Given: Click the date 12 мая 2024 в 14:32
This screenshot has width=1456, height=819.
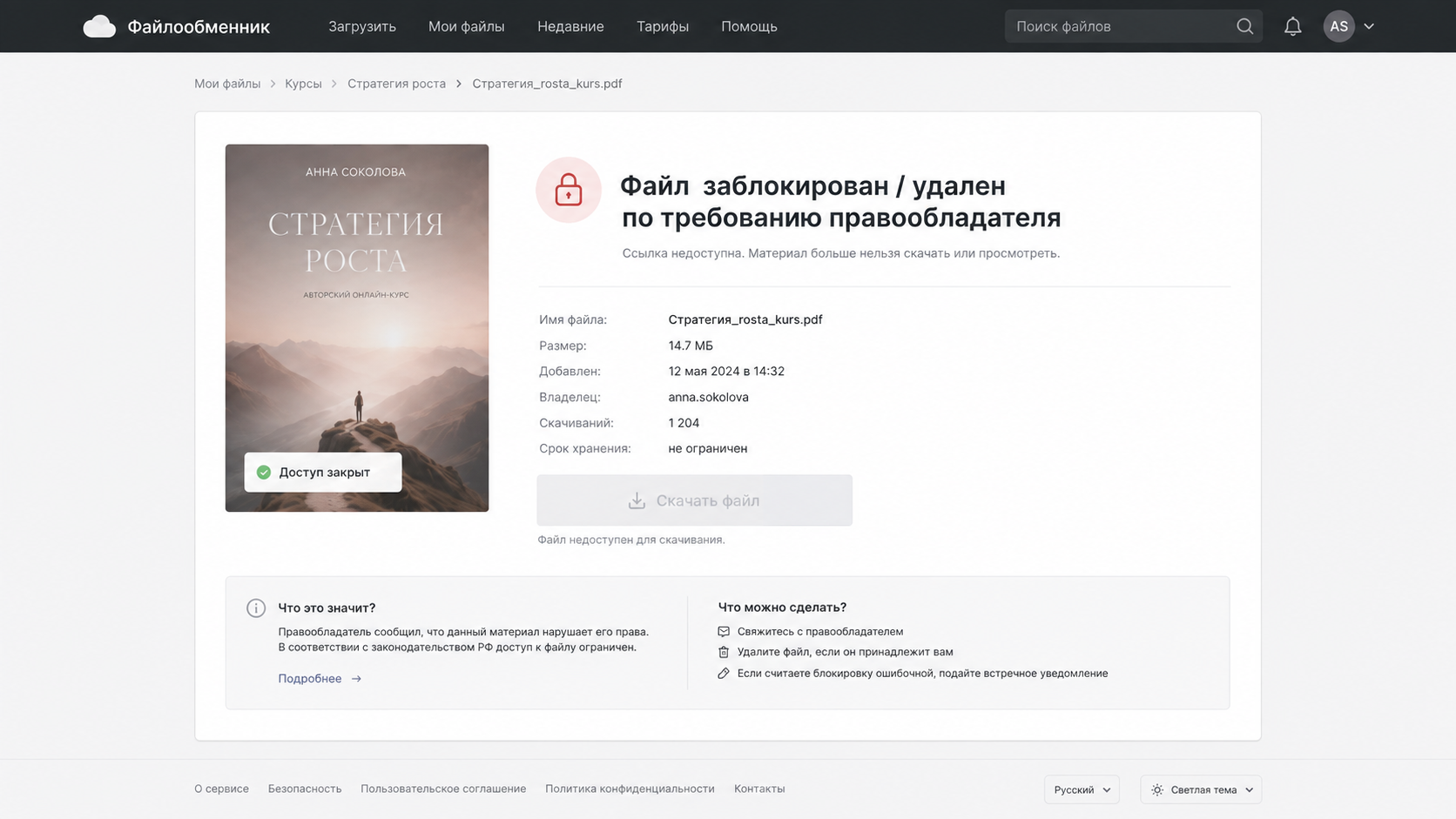Looking at the screenshot, I should pos(726,371).
